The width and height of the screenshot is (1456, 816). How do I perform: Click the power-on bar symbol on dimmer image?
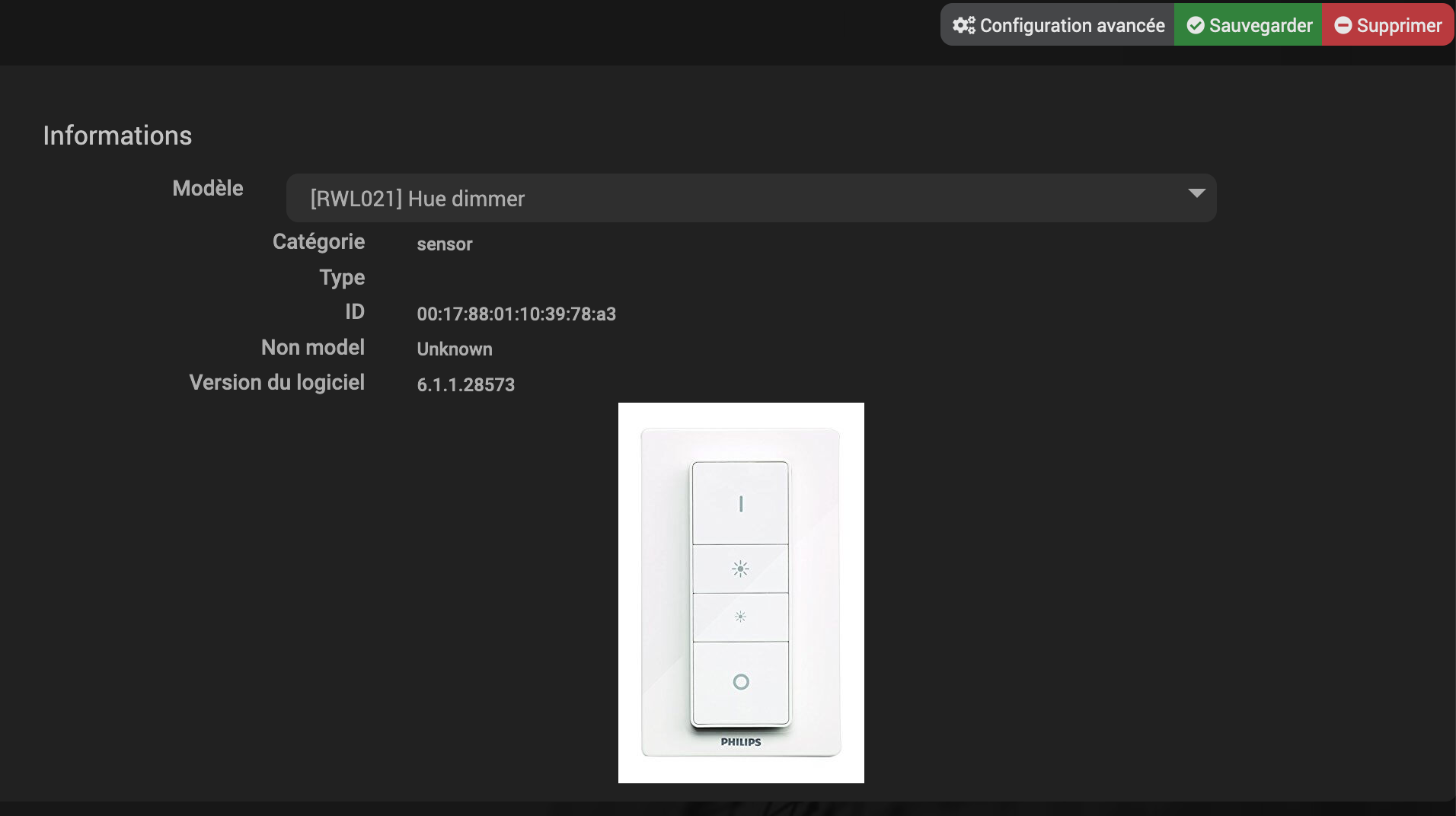click(x=741, y=503)
